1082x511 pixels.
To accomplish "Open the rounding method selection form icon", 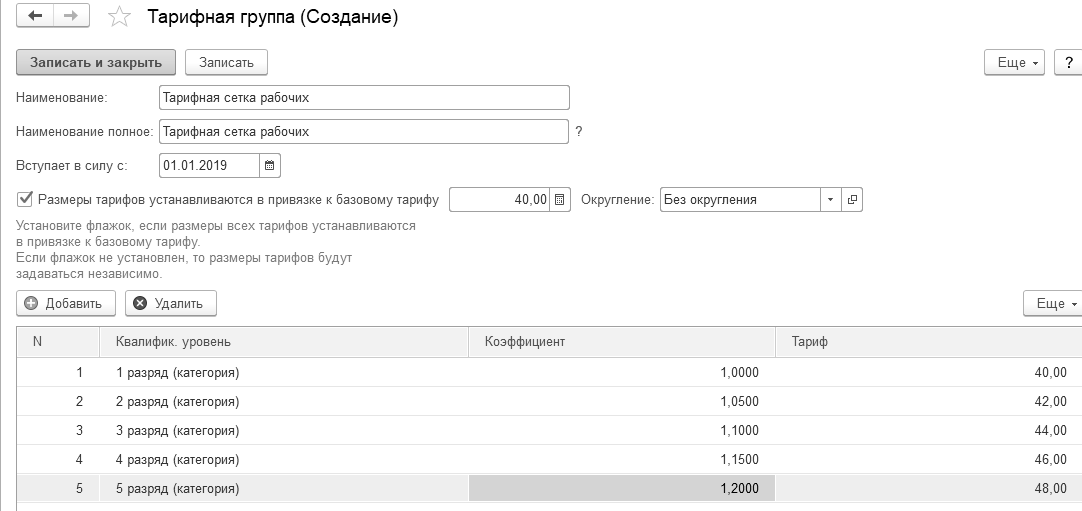I will [x=852, y=199].
